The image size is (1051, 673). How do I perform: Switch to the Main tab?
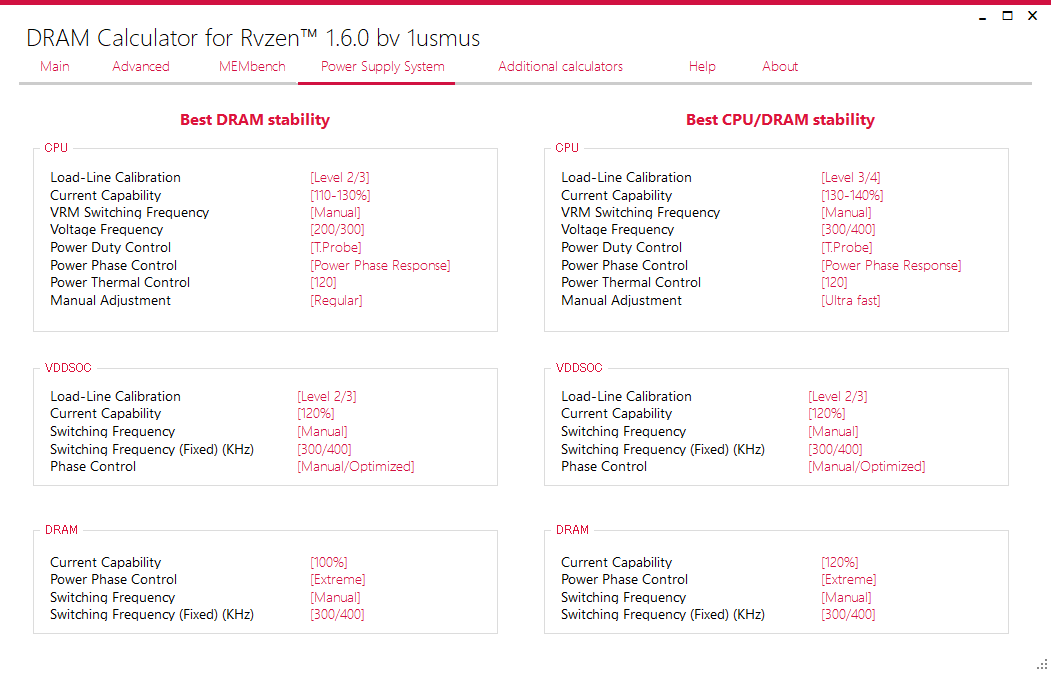tap(55, 66)
